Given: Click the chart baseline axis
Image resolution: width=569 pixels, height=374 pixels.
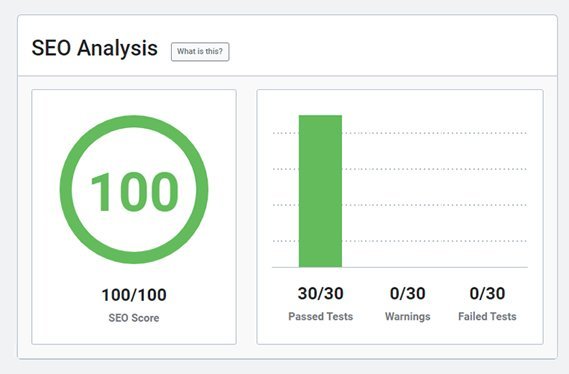Looking at the screenshot, I should (x=400, y=267).
